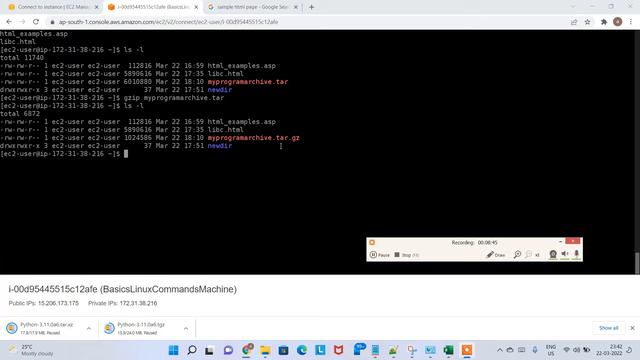Click the address bar URL
The image size is (640, 360).
coord(169,22)
